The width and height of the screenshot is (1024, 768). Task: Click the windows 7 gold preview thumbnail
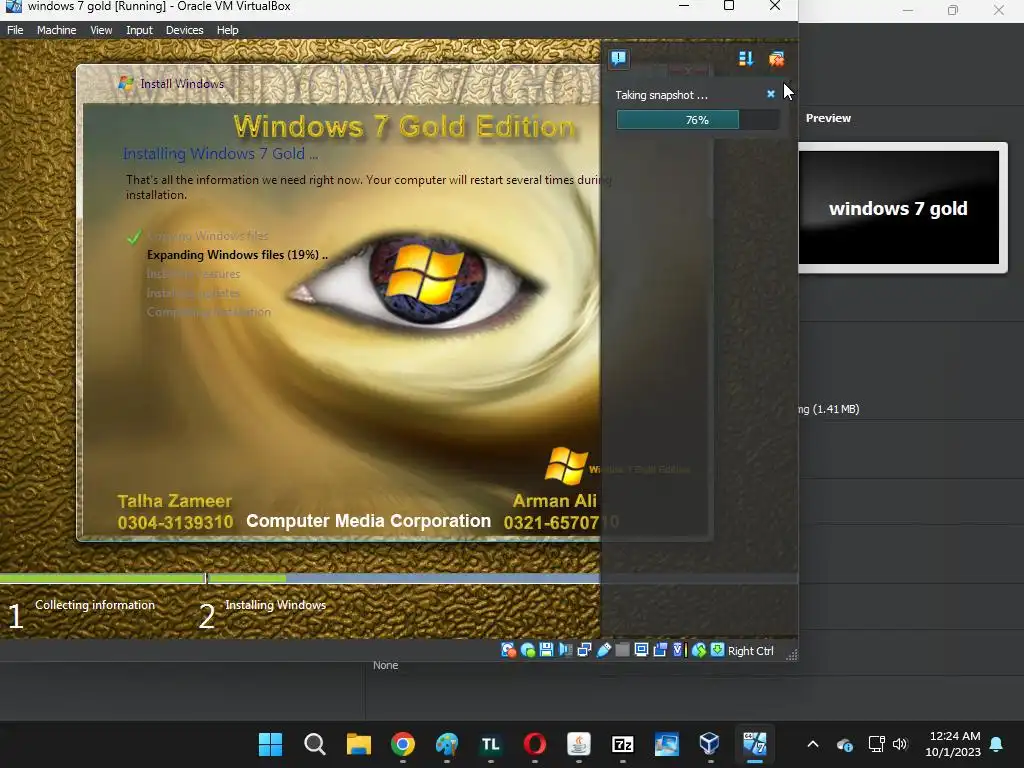point(899,208)
